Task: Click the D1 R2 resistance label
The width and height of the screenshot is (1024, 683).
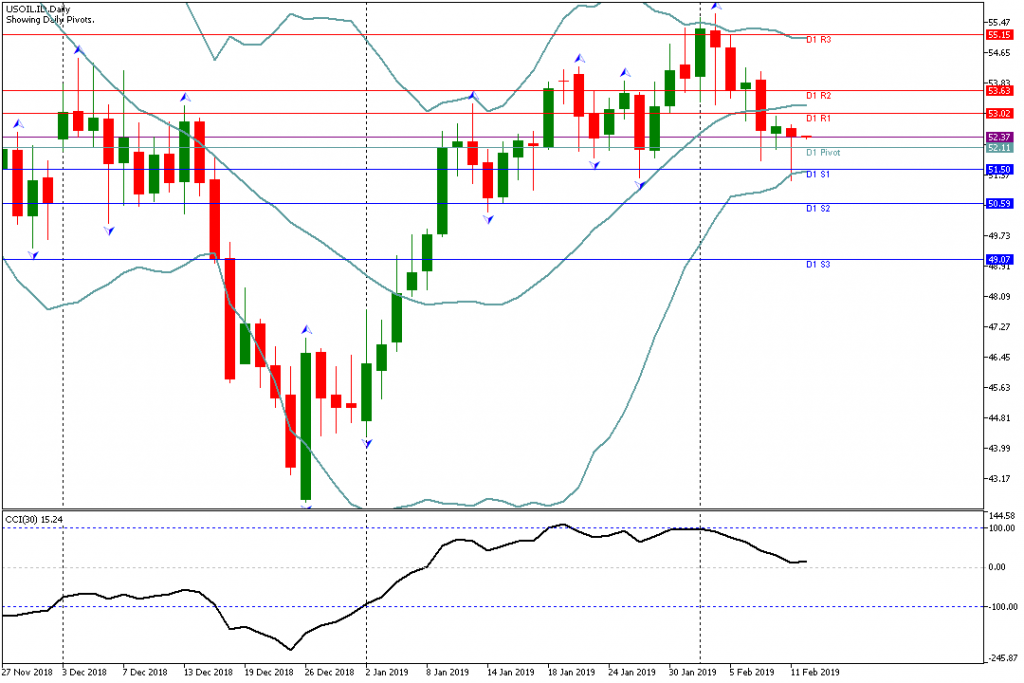Action: (818, 96)
